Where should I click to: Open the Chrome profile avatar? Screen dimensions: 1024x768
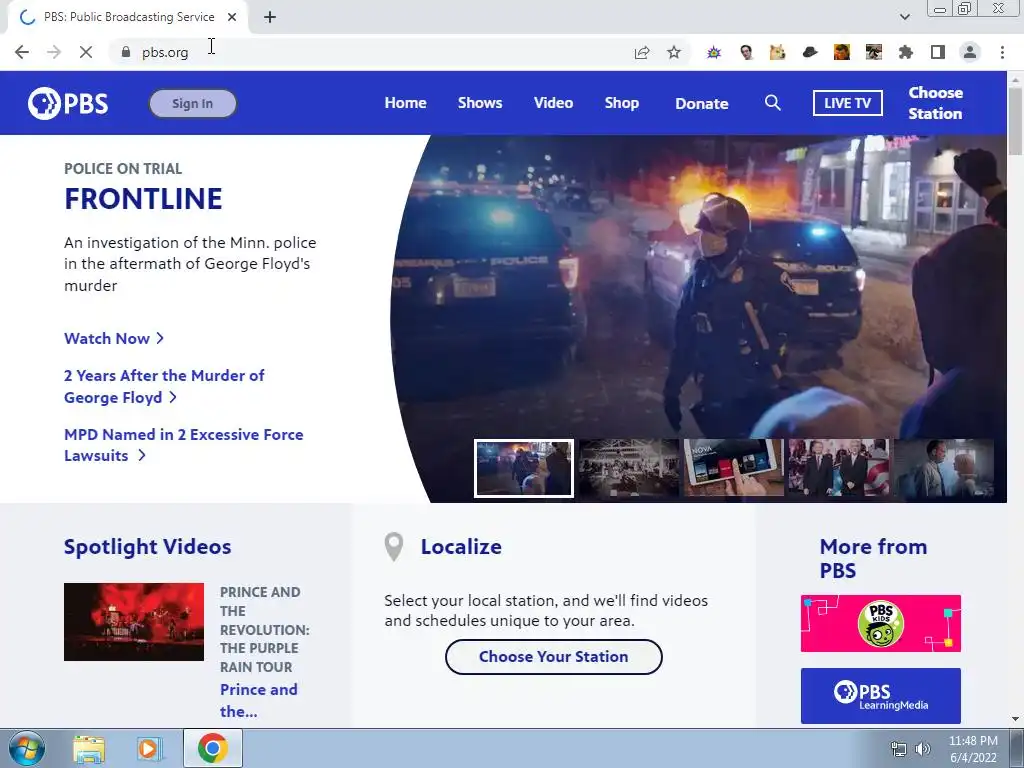coord(970,52)
